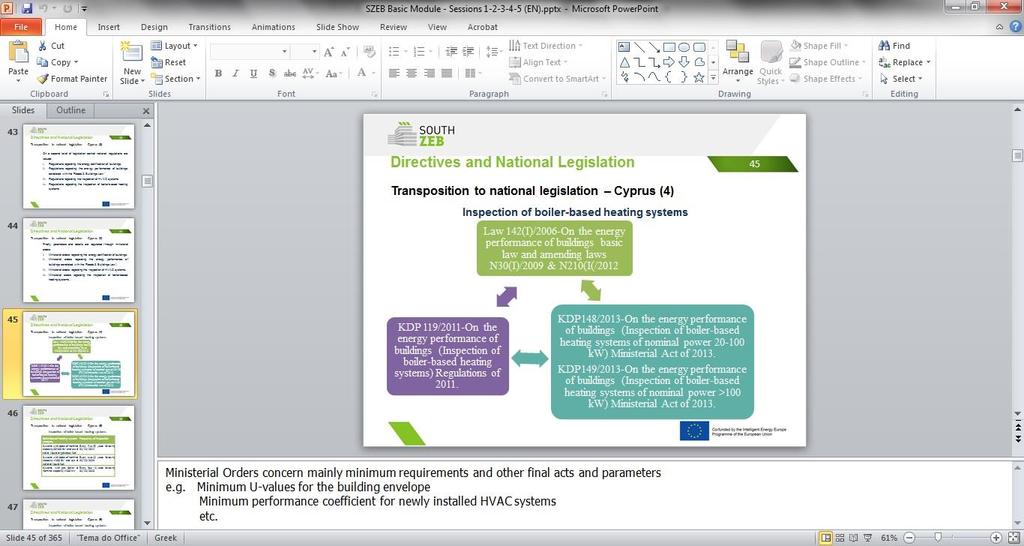Open Shape Outline options

(x=827, y=62)
